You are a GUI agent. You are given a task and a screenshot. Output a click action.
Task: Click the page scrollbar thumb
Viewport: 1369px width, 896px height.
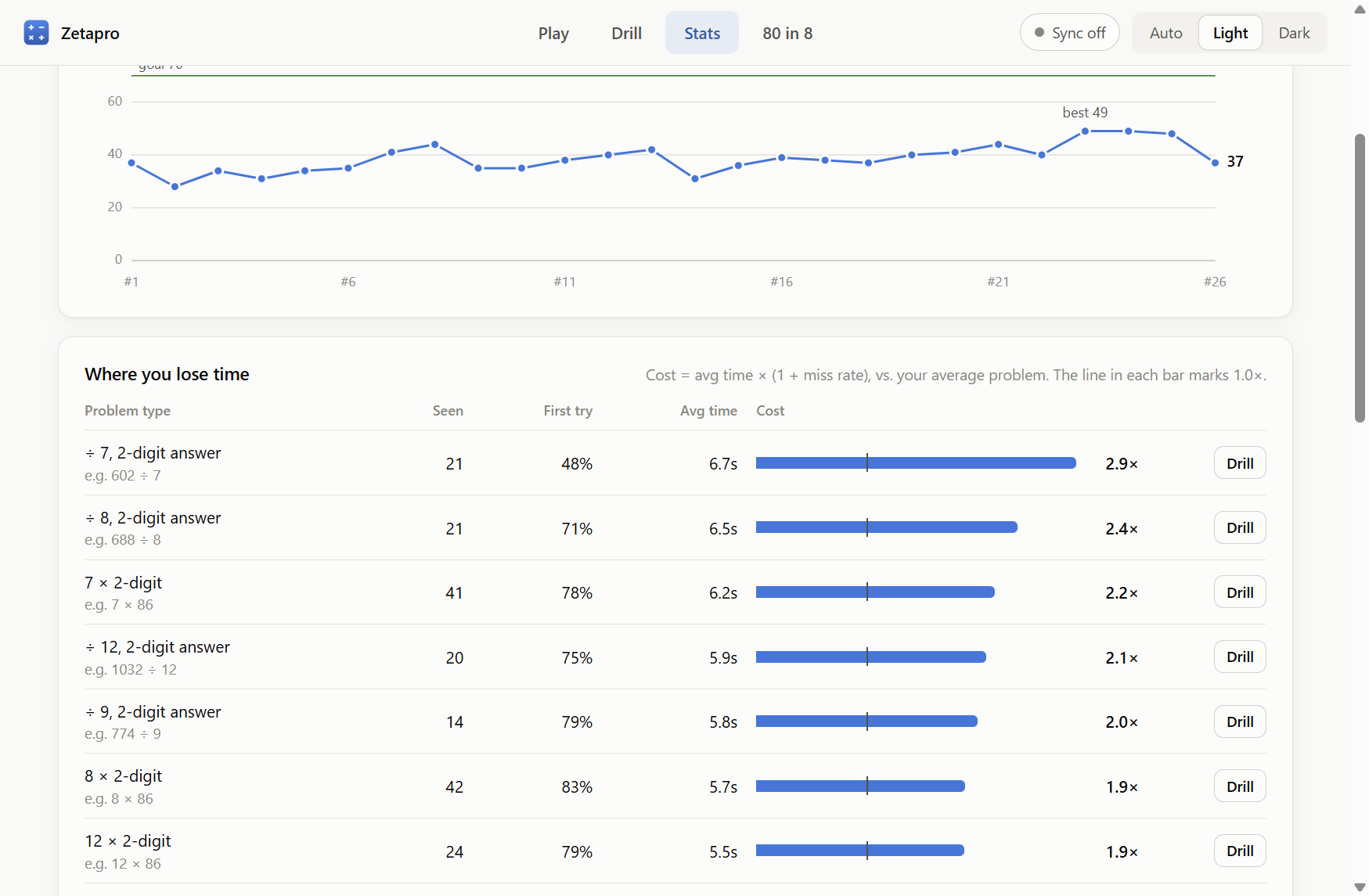point(1360,278)
